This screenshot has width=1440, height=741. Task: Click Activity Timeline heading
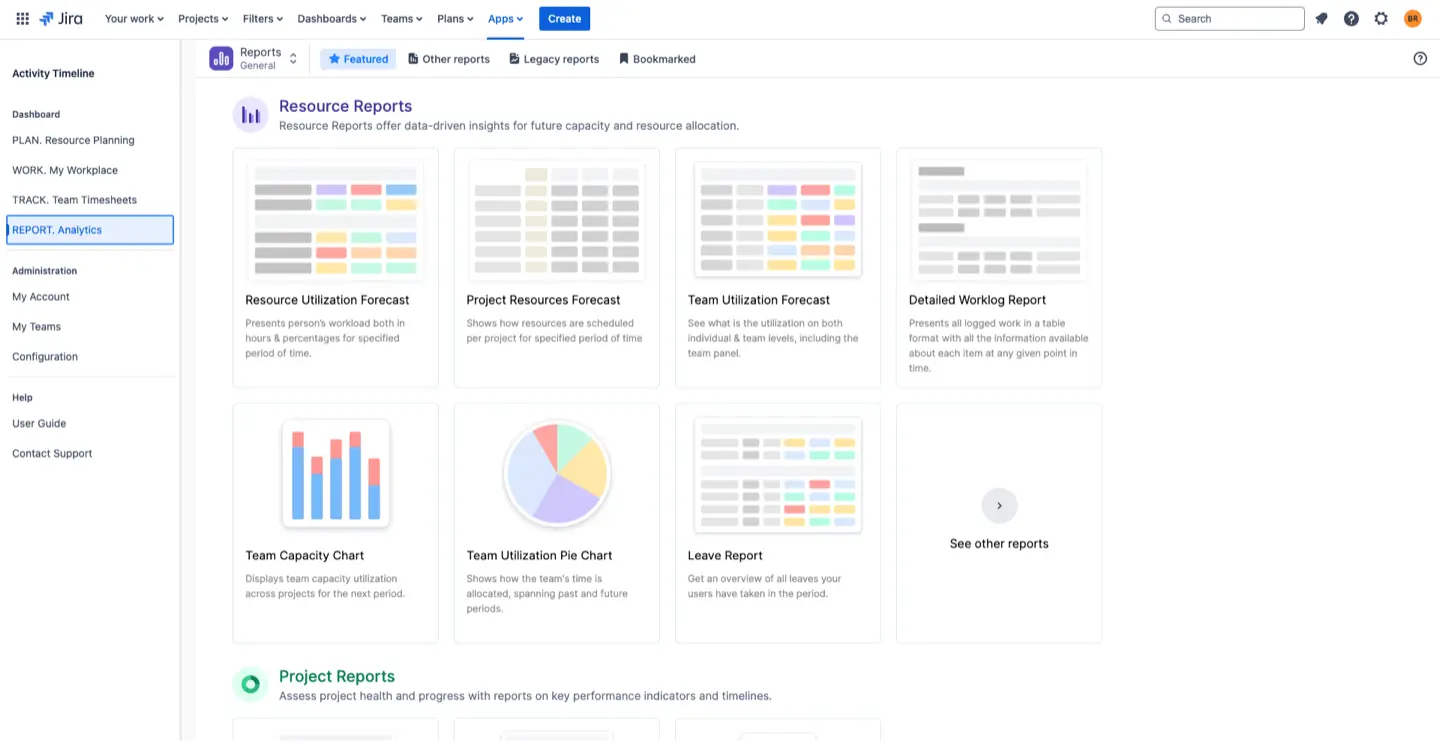(x=53, y=73)
